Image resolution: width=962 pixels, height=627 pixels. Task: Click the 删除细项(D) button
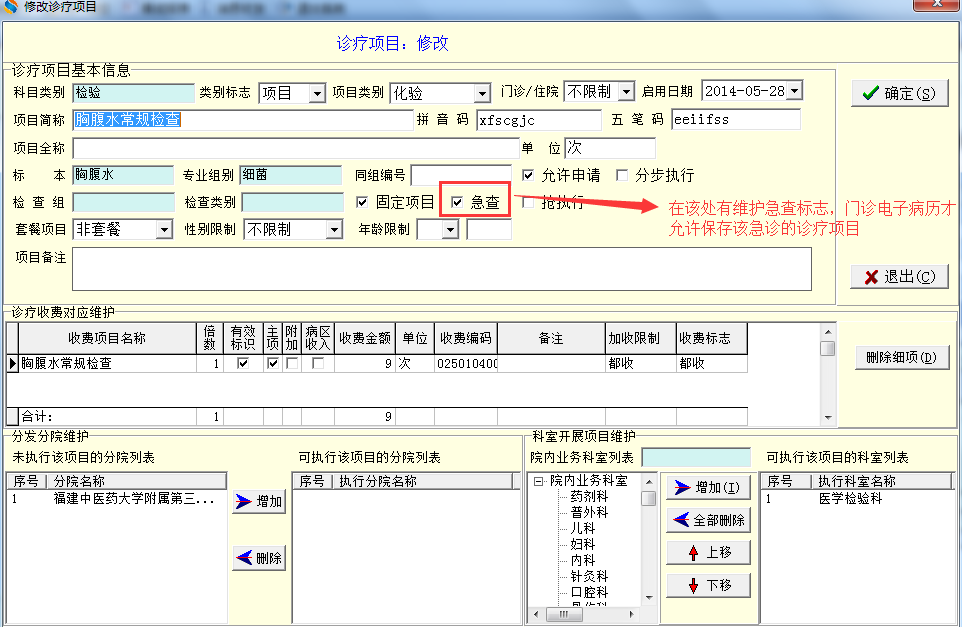pos(902,358)
